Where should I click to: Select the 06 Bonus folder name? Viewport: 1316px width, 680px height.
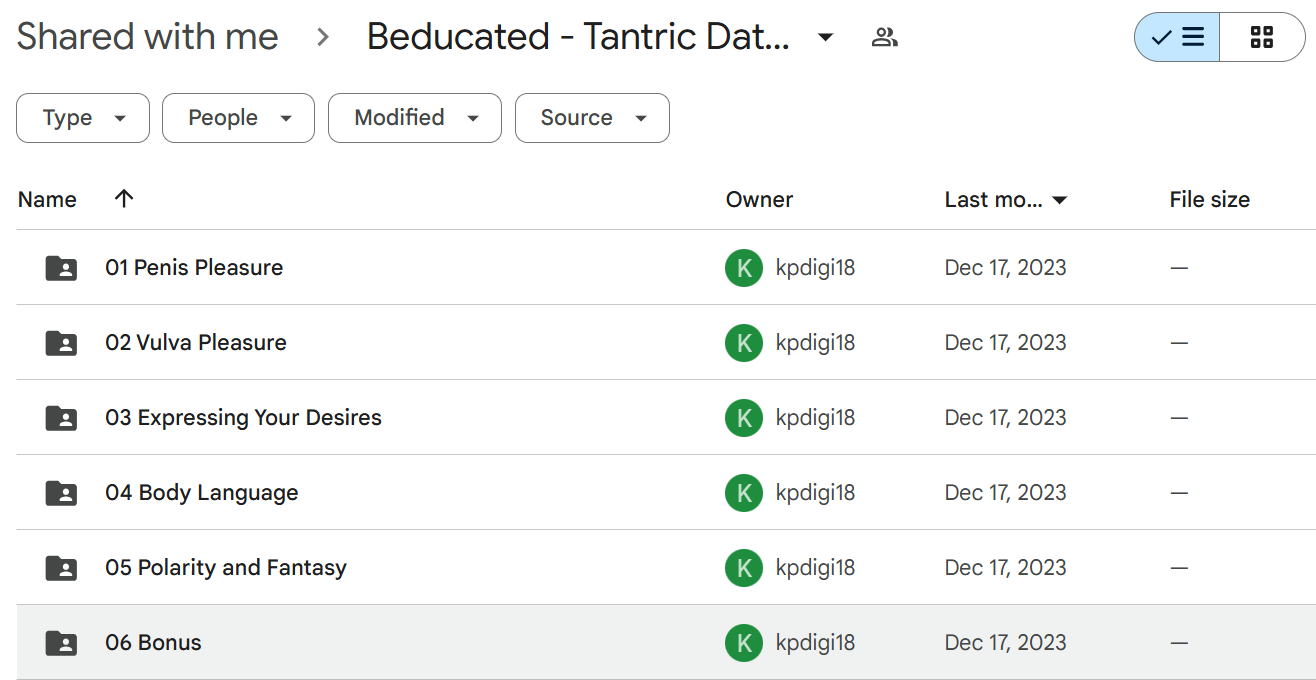click(153, 643)
